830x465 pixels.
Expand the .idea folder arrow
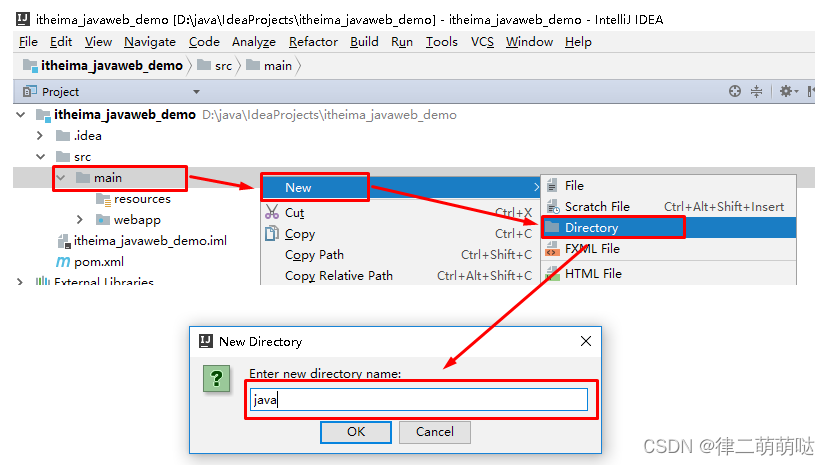tap(40, 136)
